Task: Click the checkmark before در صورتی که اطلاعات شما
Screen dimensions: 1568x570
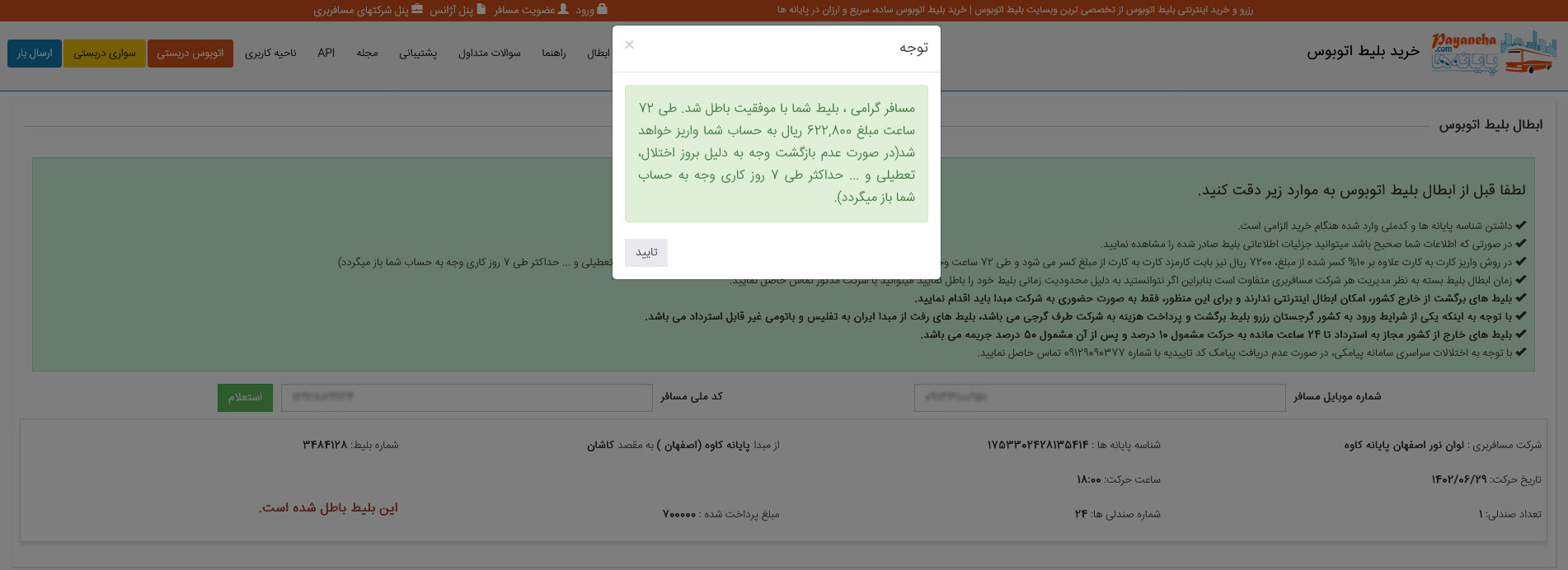Action: [x=1521, y=244]
